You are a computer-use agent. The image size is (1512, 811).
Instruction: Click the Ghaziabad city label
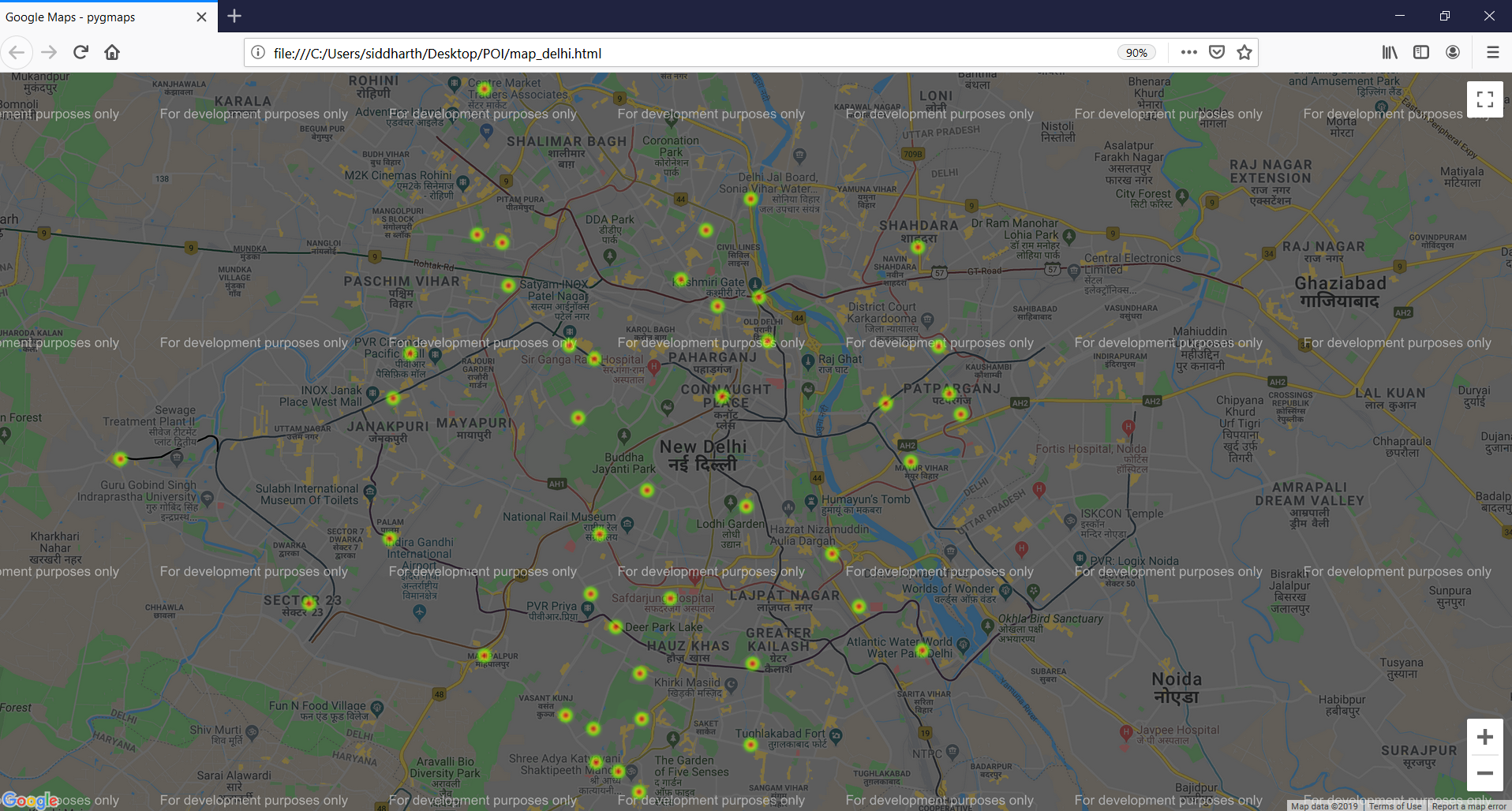1340,291
